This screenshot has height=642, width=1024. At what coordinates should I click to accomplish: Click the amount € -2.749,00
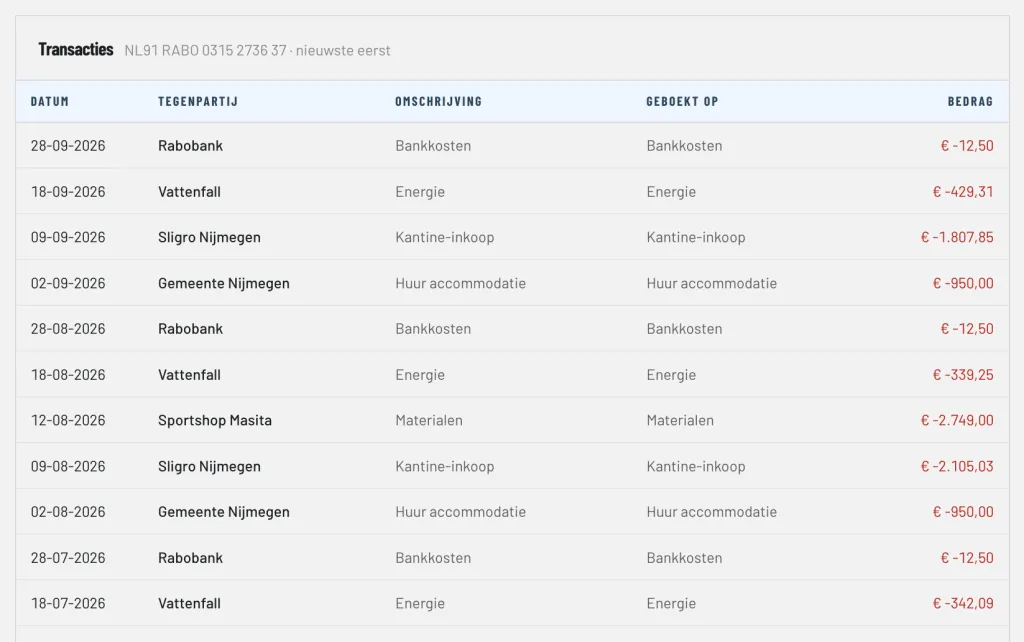(x=957, y=420)
